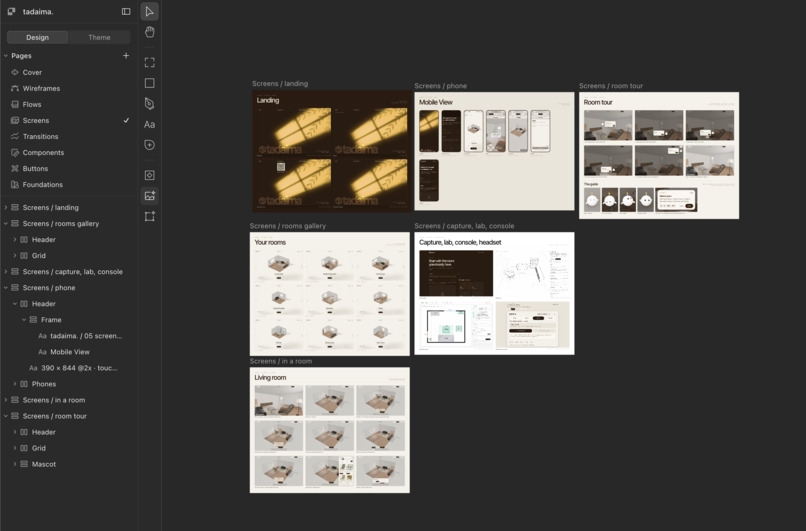Expand the Mascot layer
The height and width of the screenshot is (531, 806).
click(15, 464)
